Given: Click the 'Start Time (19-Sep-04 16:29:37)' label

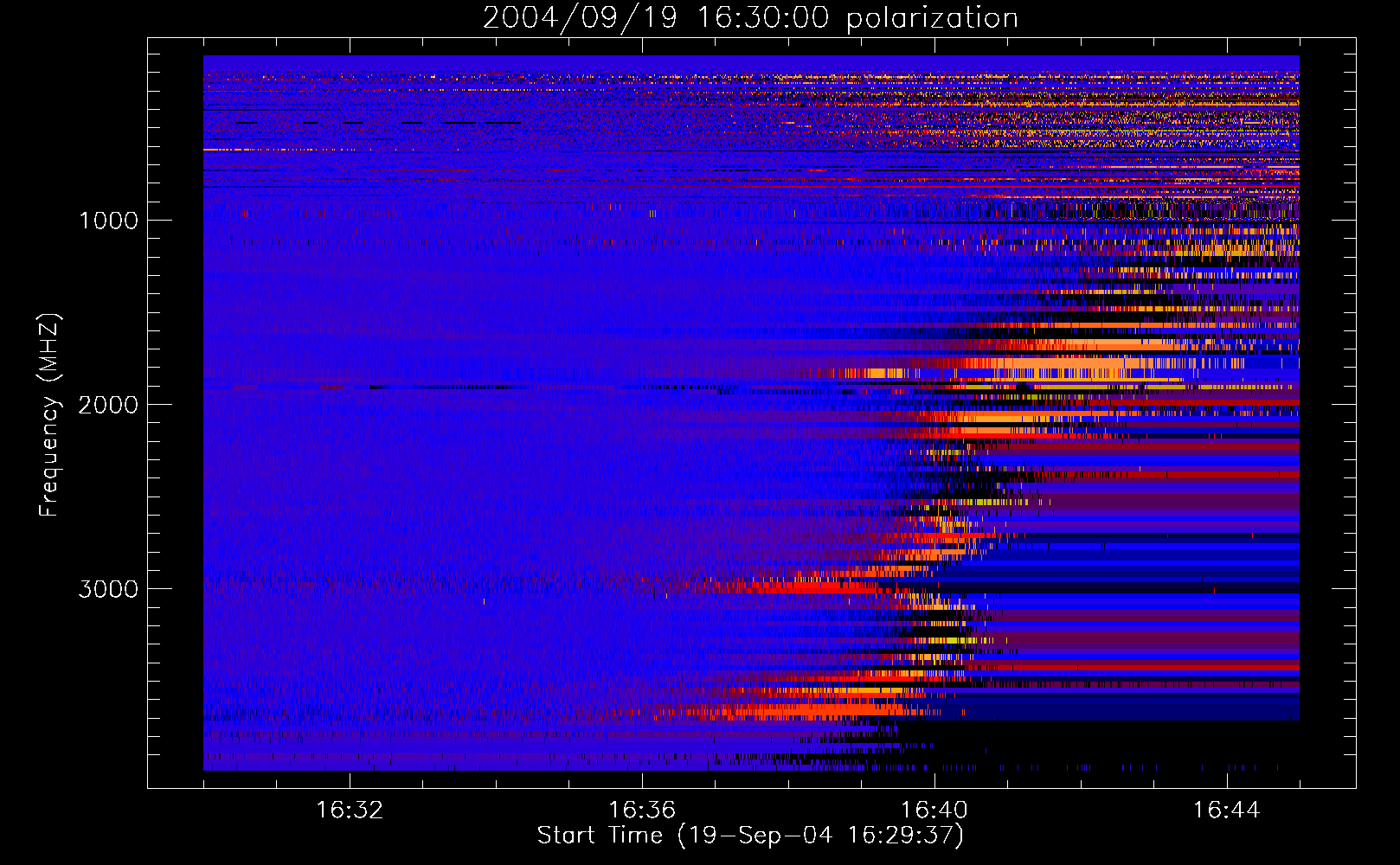Looking at the screenshot, I should point(750,836).
